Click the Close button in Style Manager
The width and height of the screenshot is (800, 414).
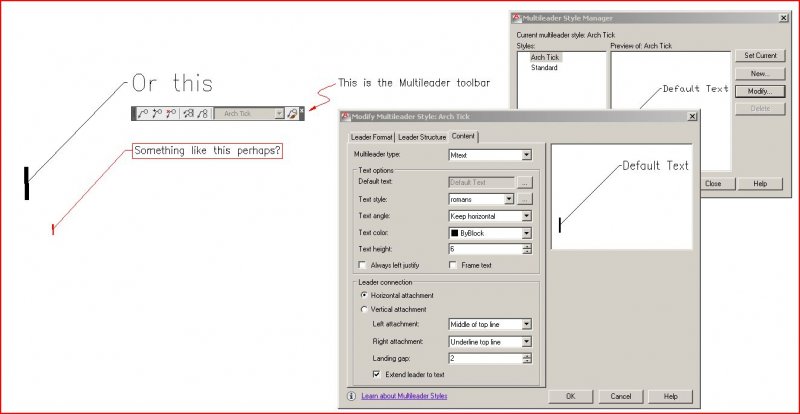click(713, 184)
